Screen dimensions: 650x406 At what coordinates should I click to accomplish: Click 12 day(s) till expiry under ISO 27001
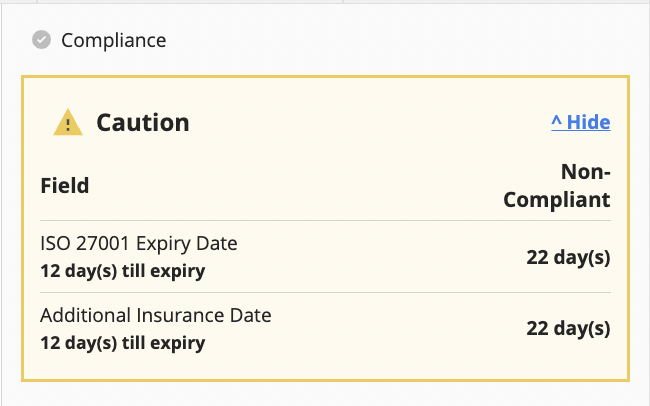123,271
